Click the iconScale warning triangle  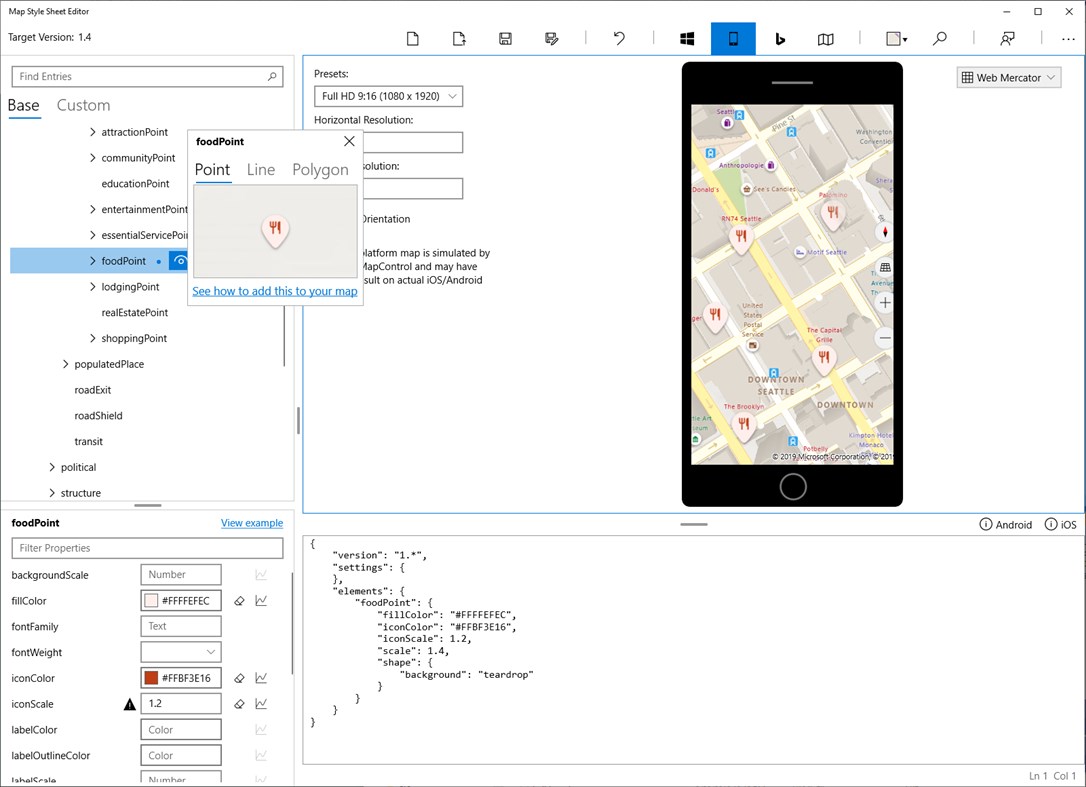pos(130,705)
